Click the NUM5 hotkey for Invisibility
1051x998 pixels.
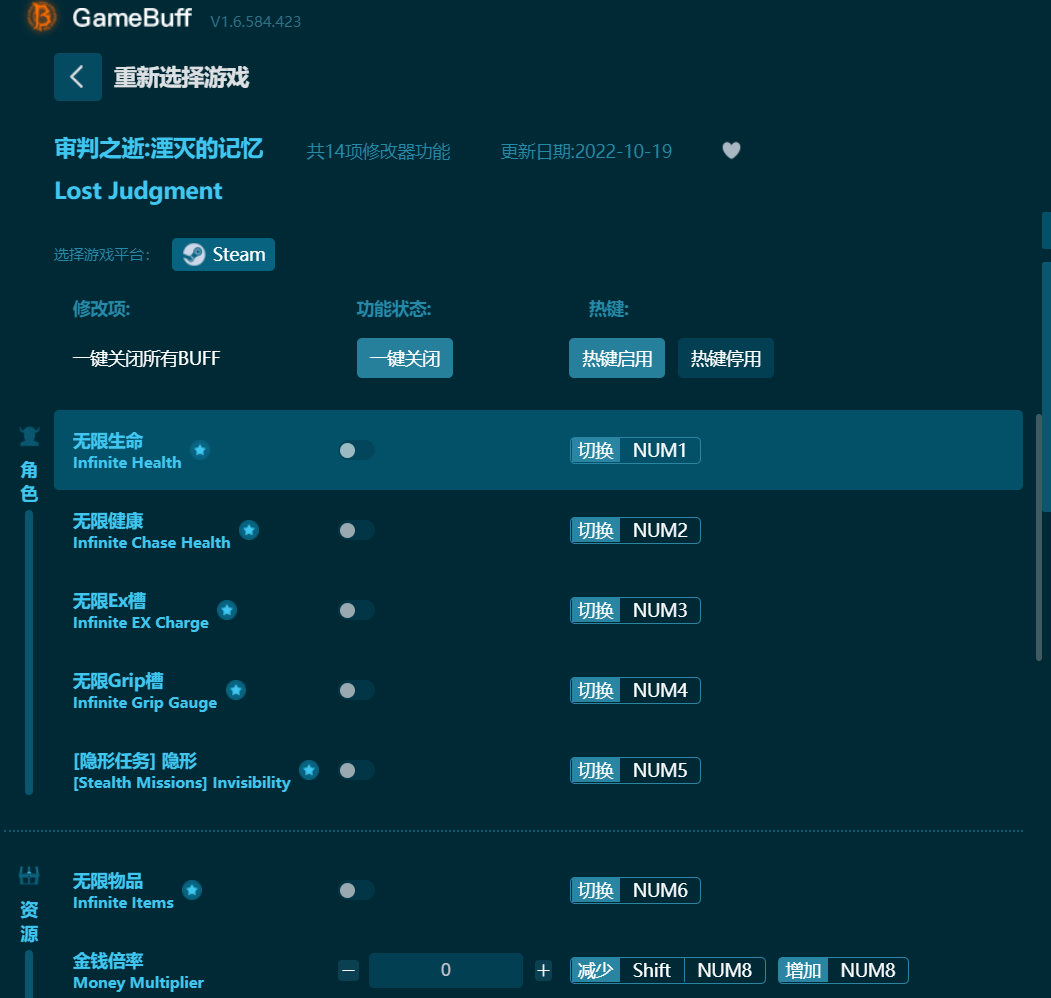tap(635, 771)
